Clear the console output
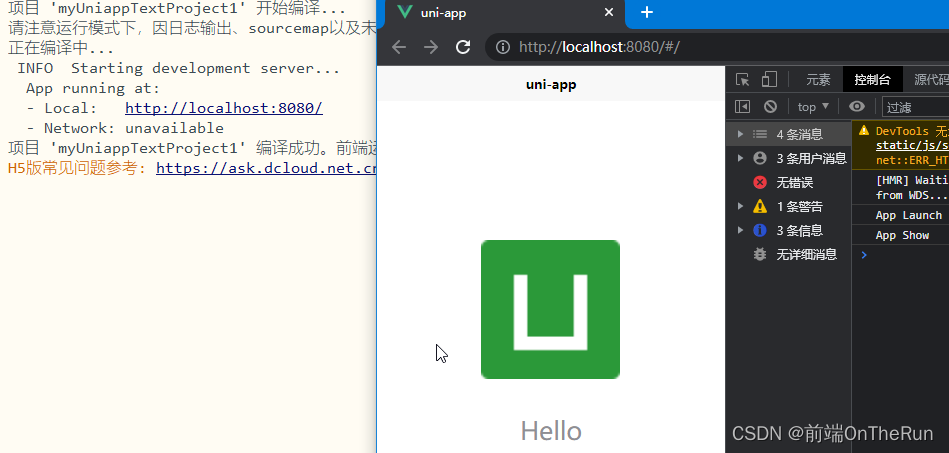This screenshot has width=949, height=453. [770, 107]
